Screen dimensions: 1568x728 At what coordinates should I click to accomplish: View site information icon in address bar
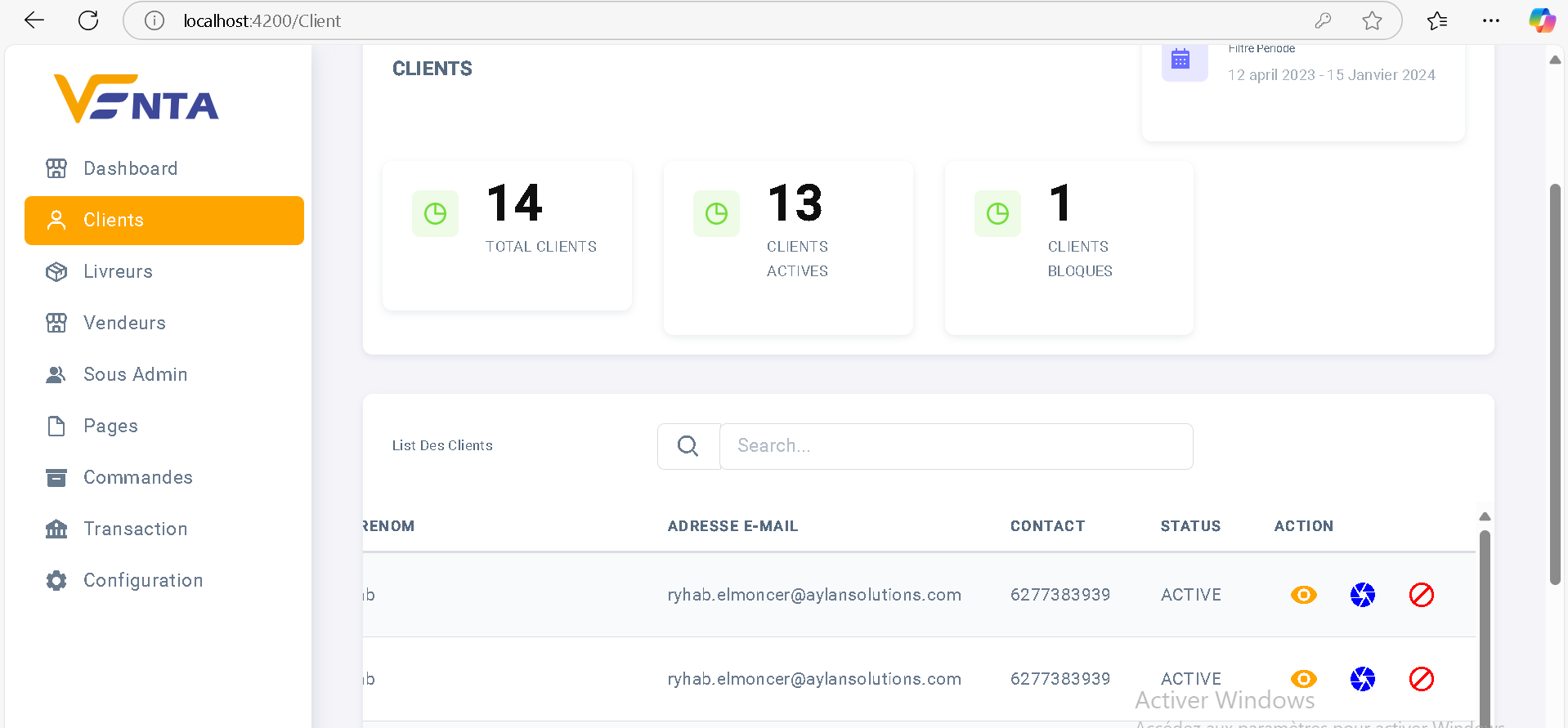click(155, 20)
